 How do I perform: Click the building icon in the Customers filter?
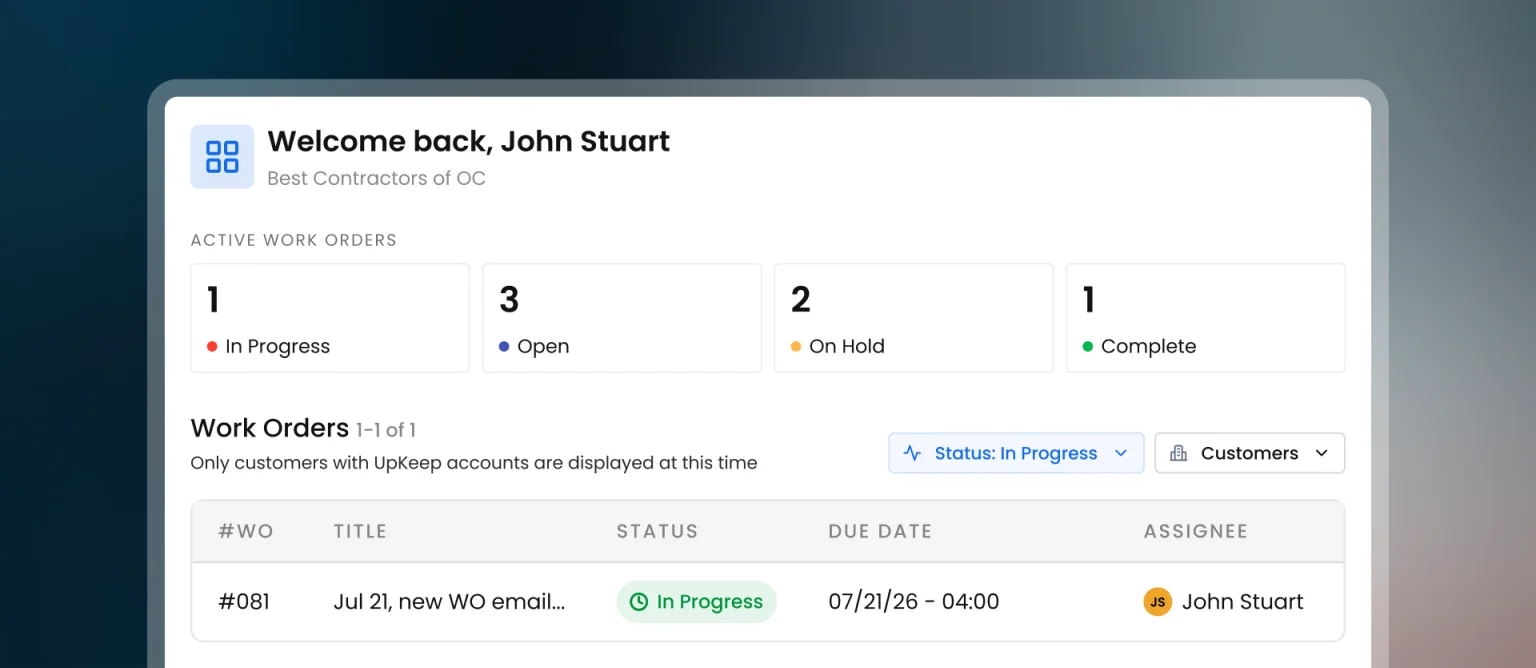click(x=1179, y=453)
